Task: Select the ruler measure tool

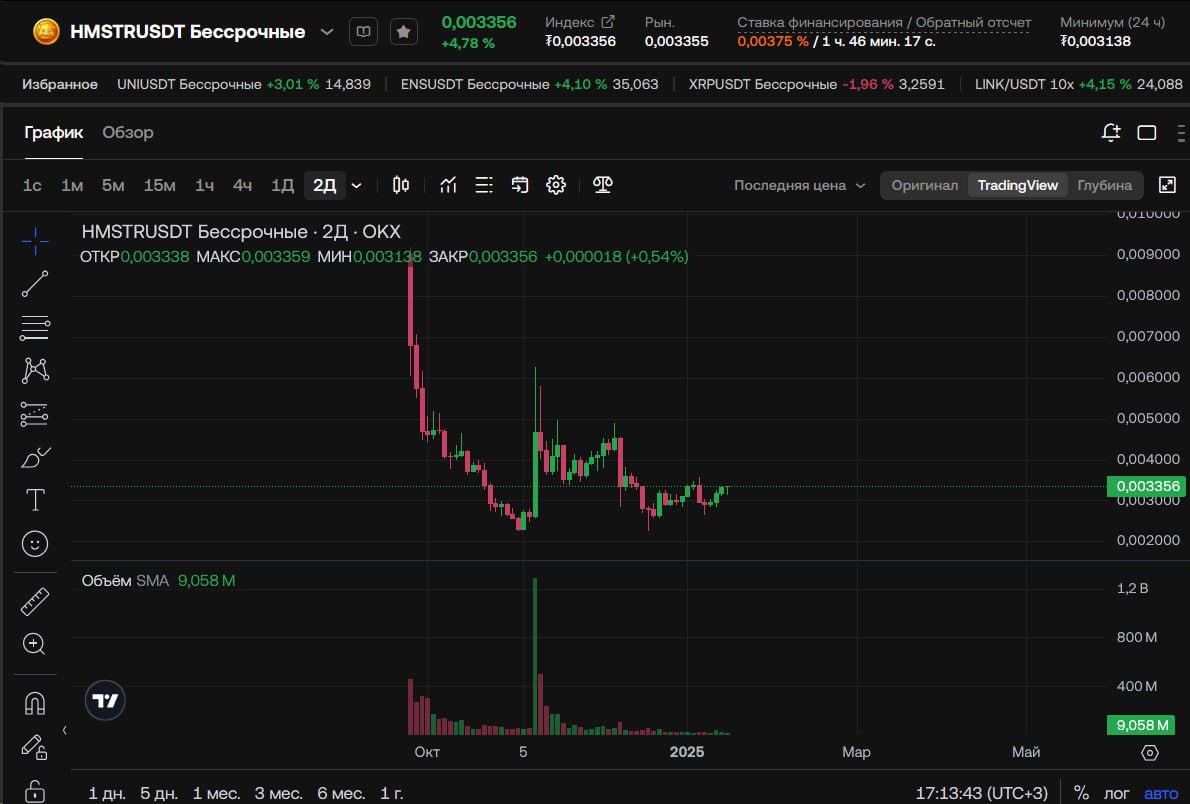Action: coord(35,601)
